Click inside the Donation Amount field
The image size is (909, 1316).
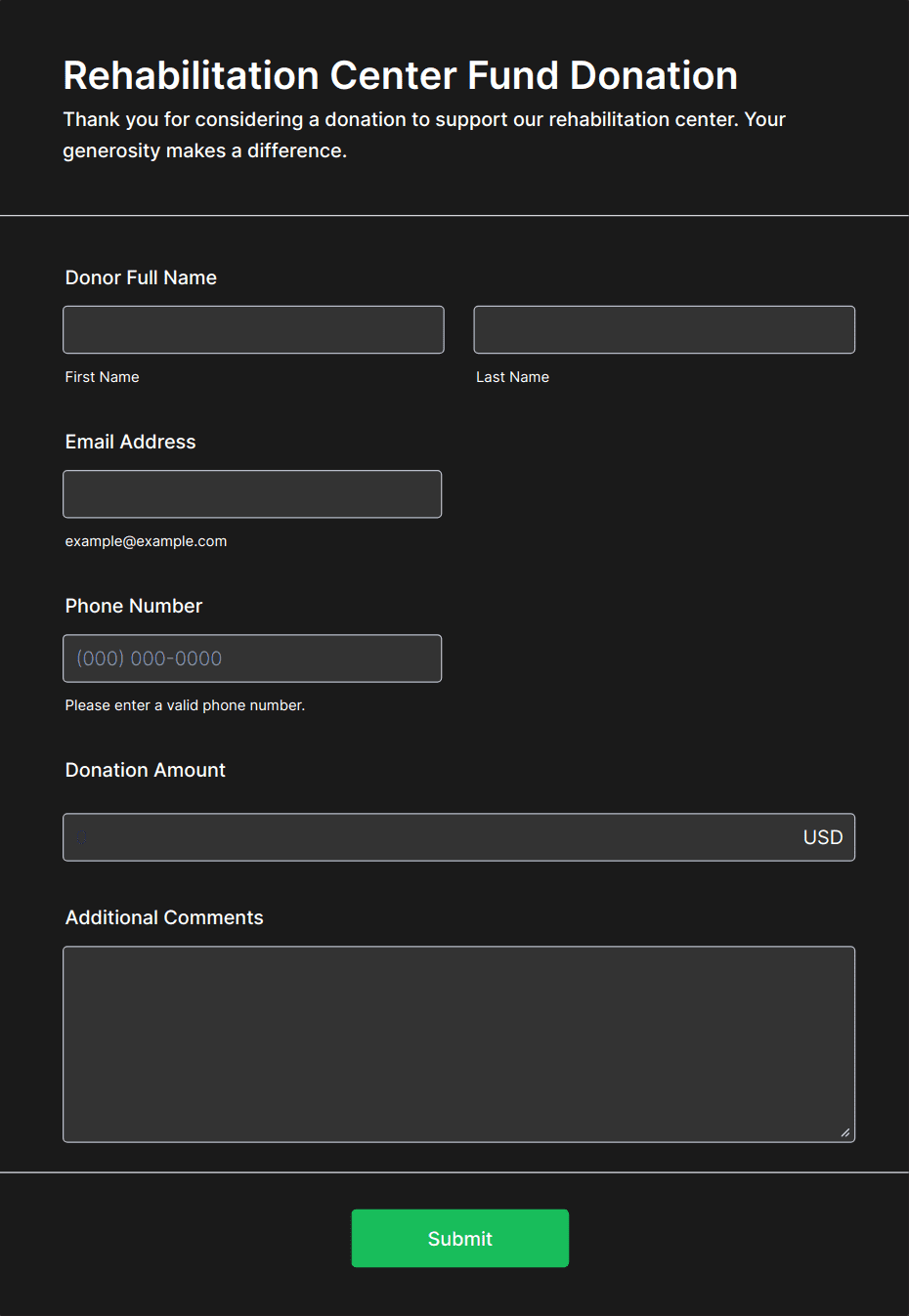(x=391, y=836)
